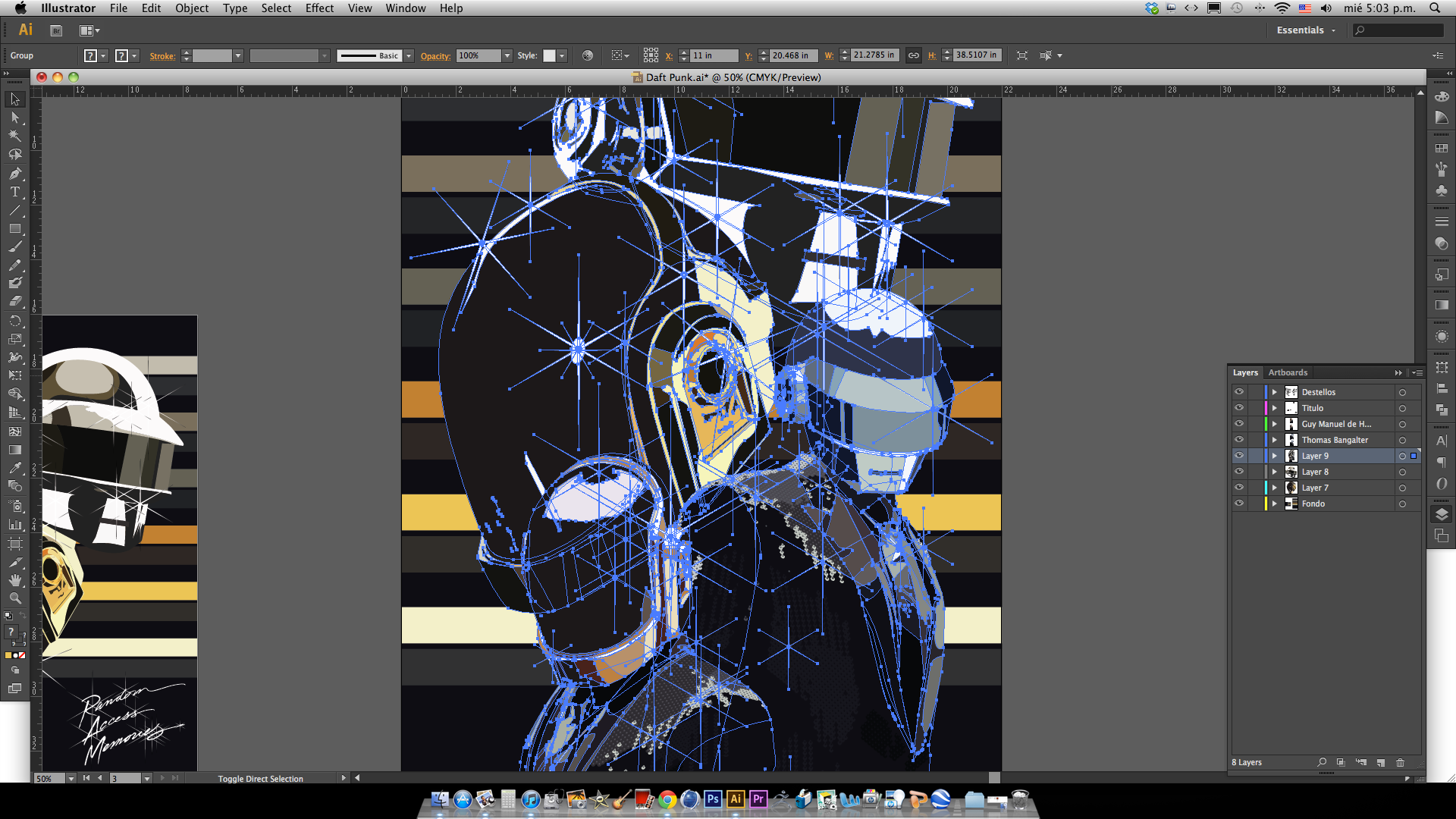This screenshot has height=819, width=1456.
Task: Select the Zoom tool
Action: pyautogui.click(x=14, y=598)
